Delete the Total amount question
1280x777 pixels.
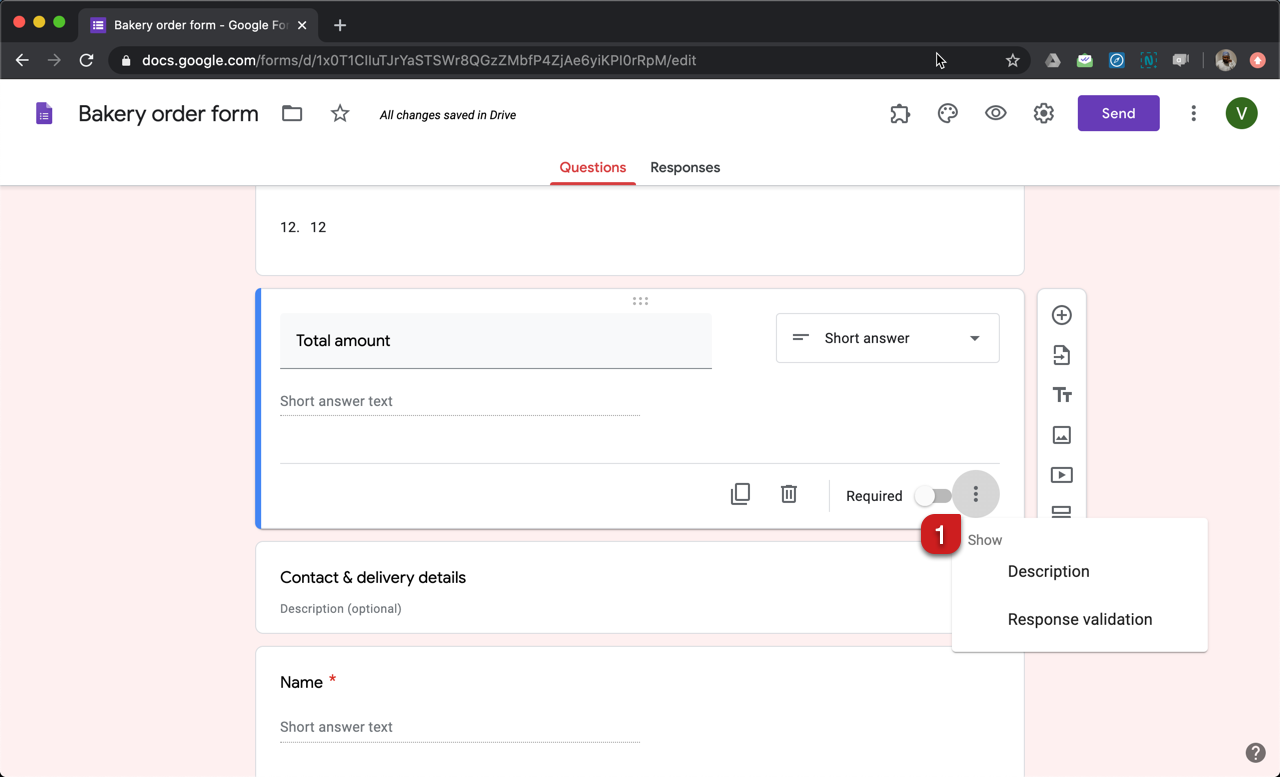pos(788,493)
